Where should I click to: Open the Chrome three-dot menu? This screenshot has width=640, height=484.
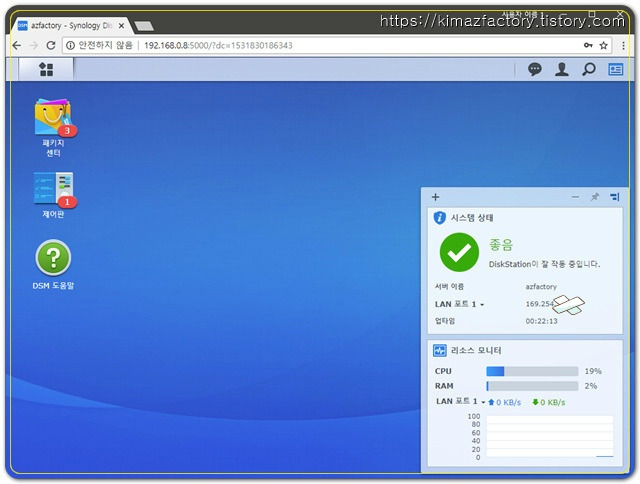pos(623,45)
